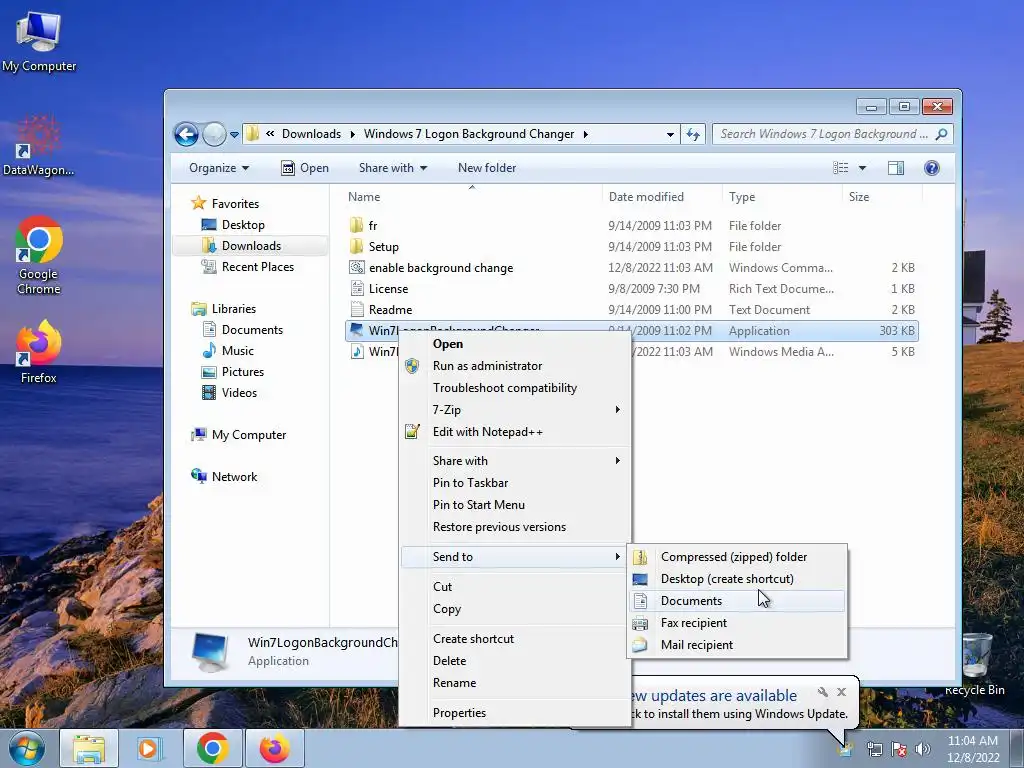Send to Fax recipient
The image size is (1024, 768).
pos(737,623)
